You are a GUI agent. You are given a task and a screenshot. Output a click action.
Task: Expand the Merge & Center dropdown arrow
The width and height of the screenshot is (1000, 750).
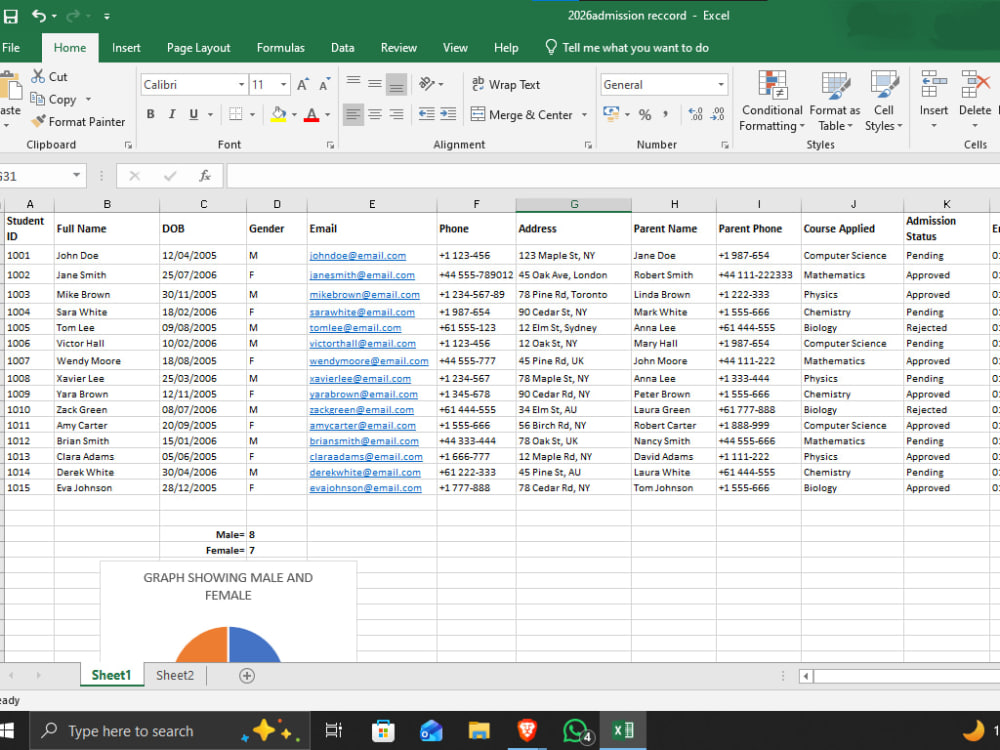tap(584, 115)
